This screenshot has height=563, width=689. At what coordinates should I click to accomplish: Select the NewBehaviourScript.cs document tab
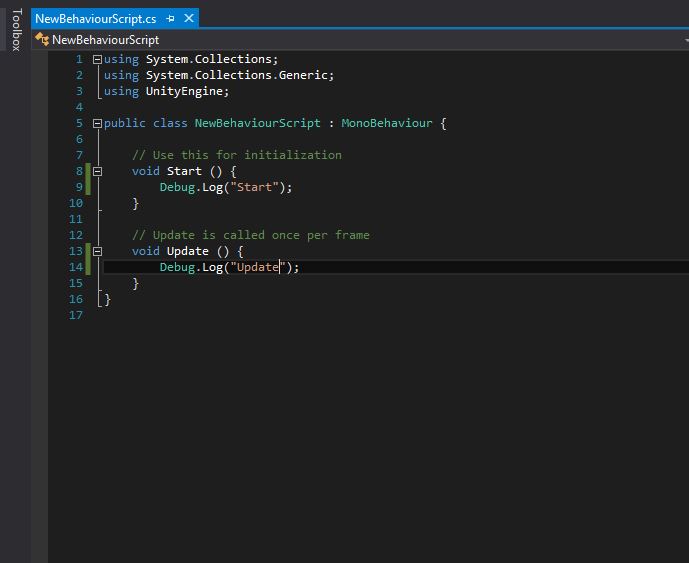click(x=95, y=19)
